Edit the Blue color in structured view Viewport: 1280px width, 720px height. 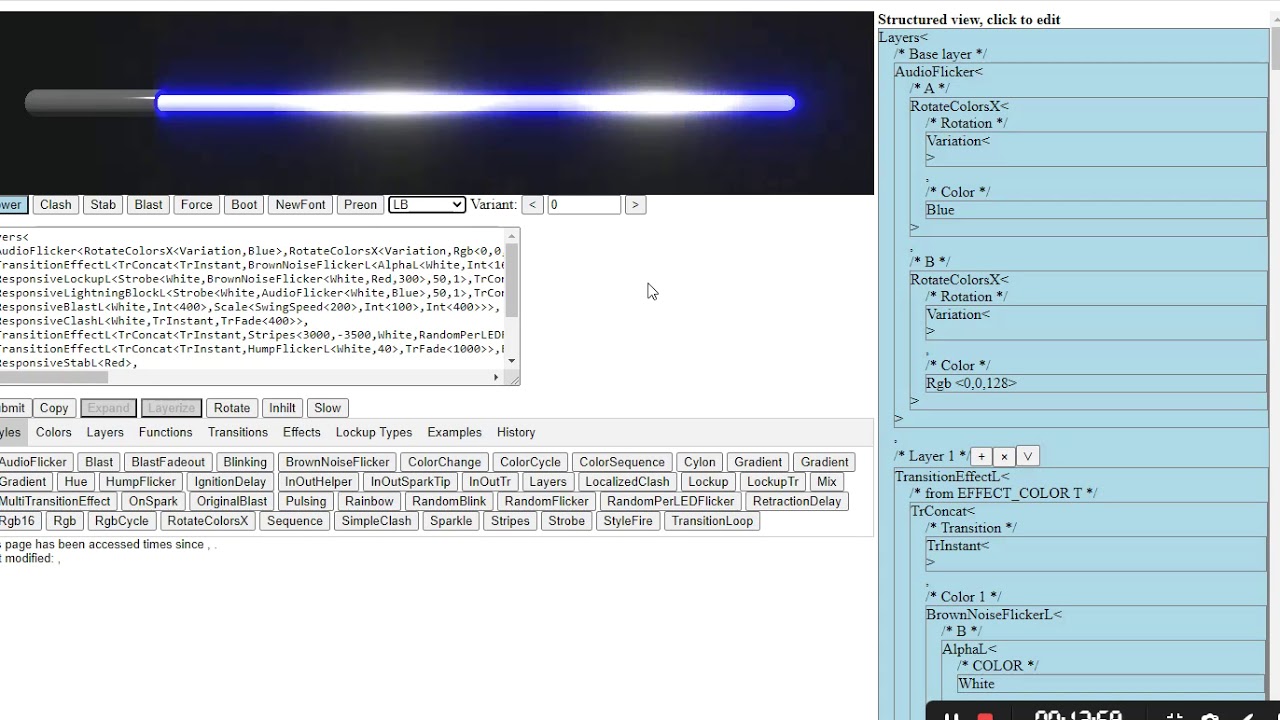tap(1095, 210)
